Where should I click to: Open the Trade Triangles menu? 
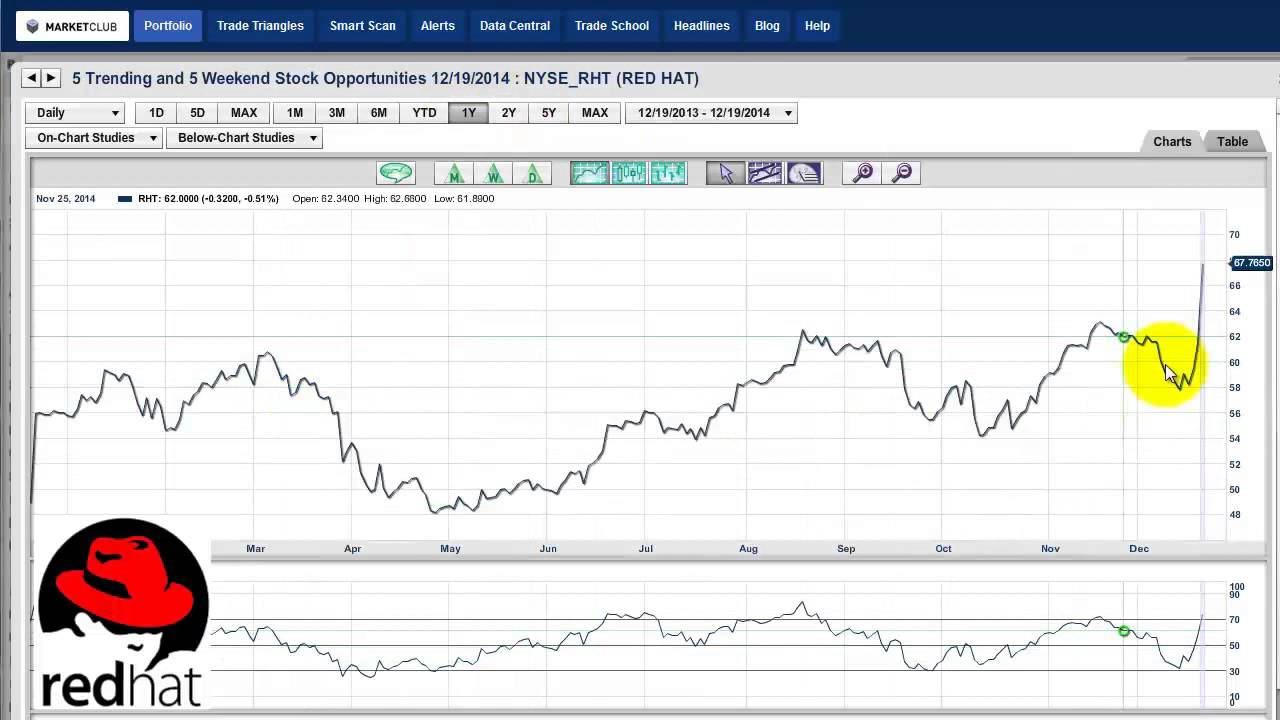pos(260,26)
